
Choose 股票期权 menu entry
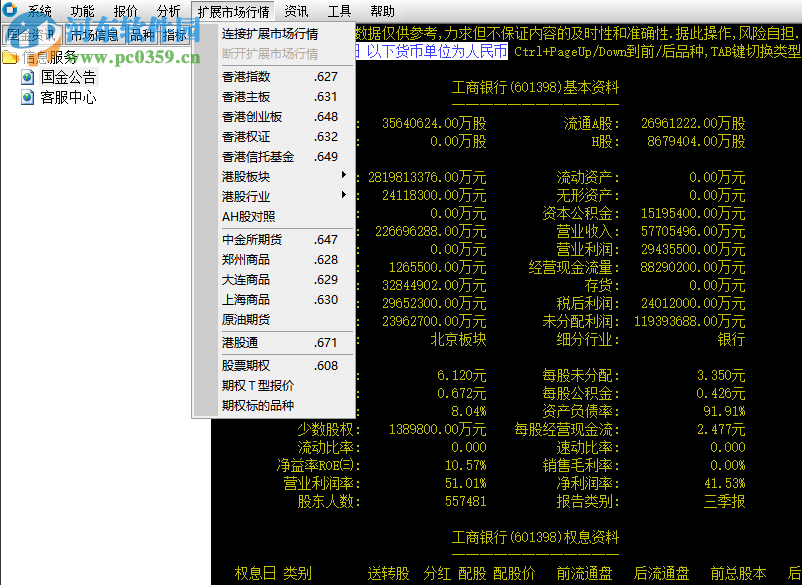(274, 365)
